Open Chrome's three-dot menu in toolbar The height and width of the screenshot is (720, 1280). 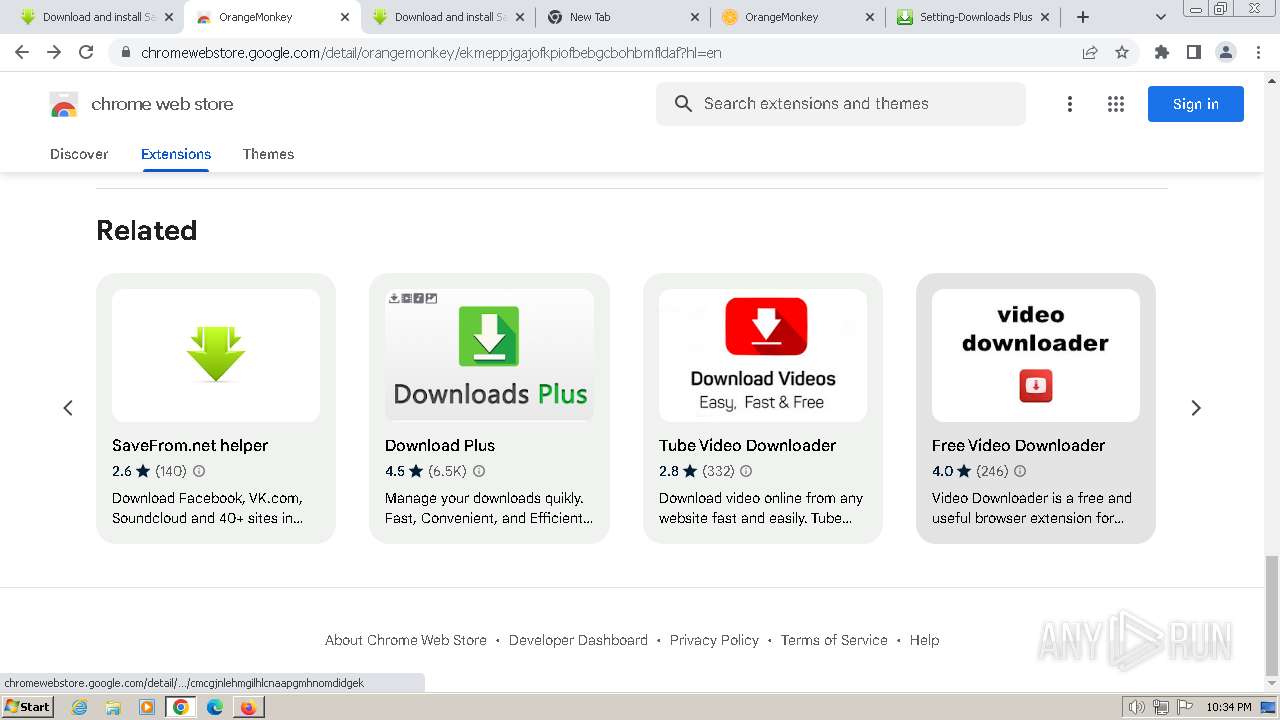coord(1258,52)
